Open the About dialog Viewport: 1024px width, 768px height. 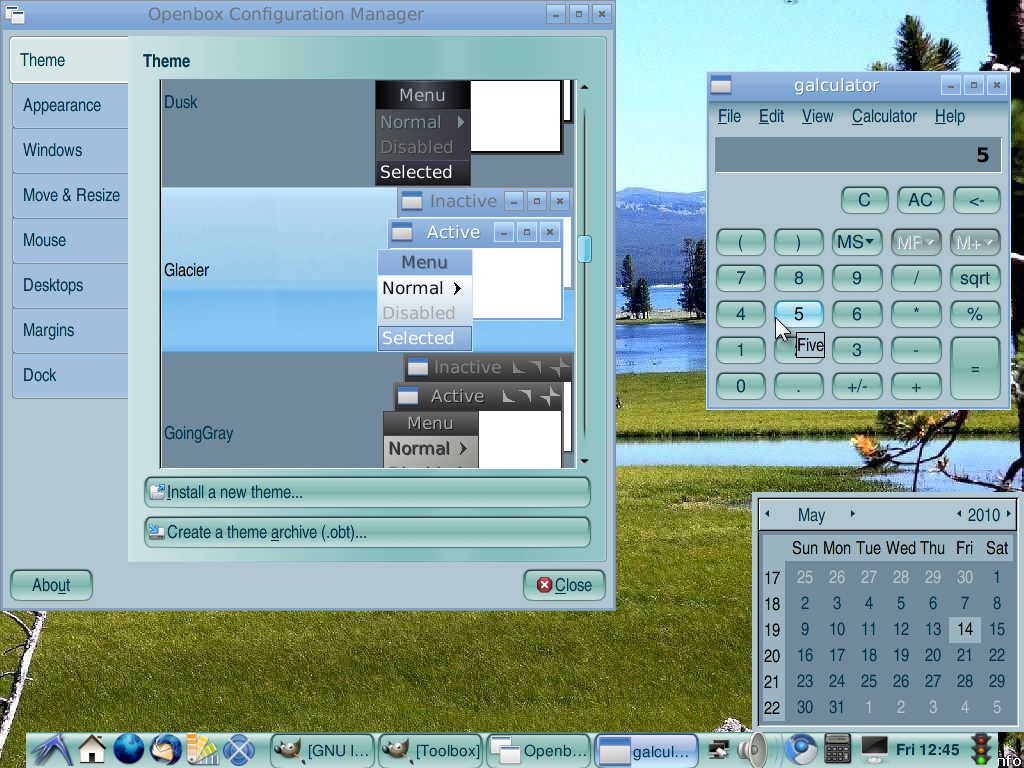click(x=51, y=584)
